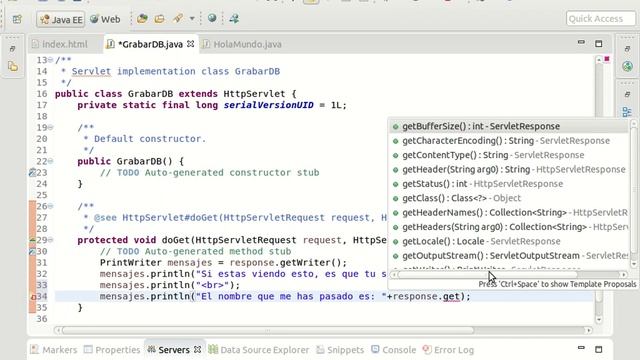This screenshot has width=640, height=360.
Task: Click the outline icon in the right sidebar
Action: (x=627, y=112)
